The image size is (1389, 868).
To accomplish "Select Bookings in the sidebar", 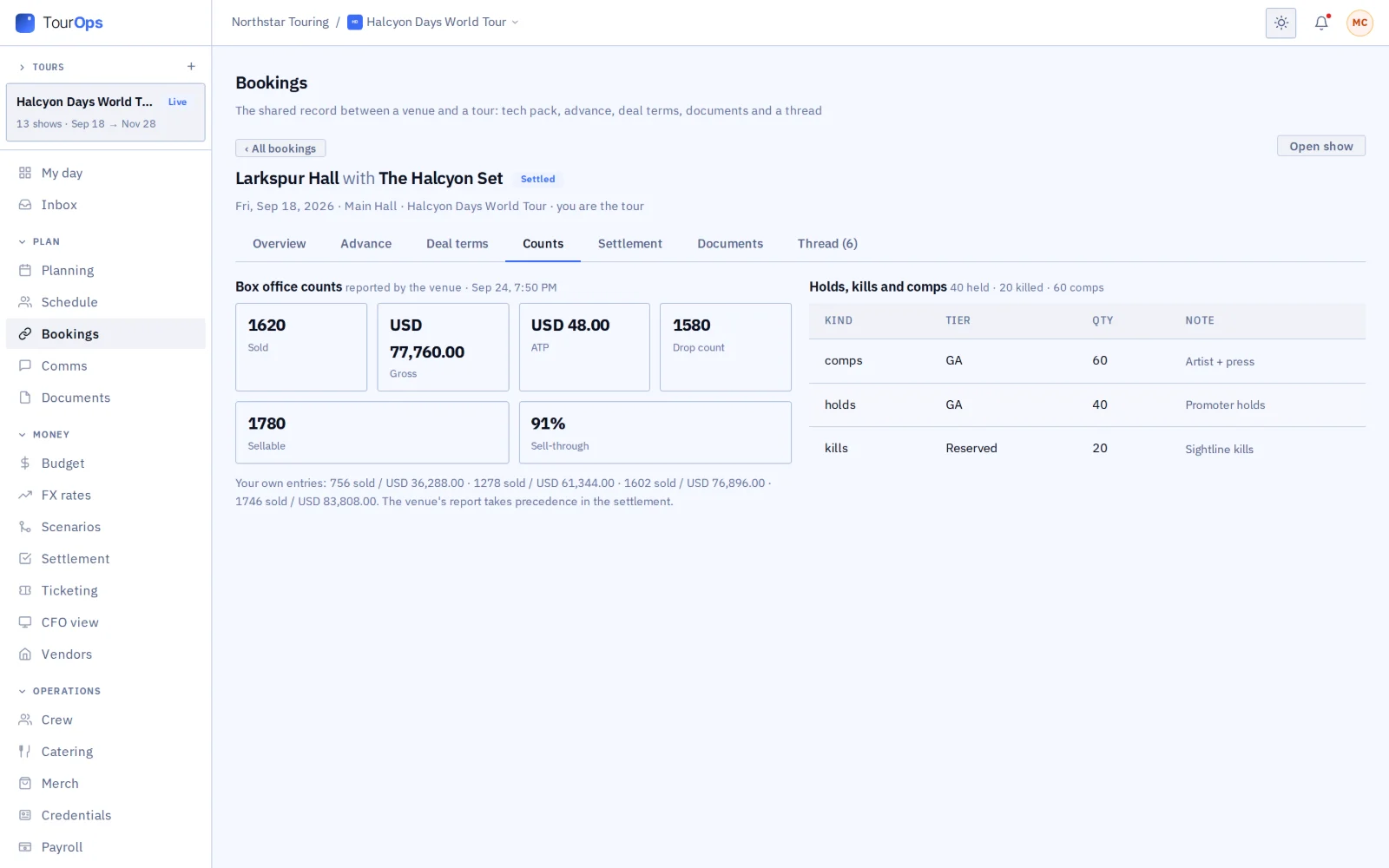I will 105,334.
